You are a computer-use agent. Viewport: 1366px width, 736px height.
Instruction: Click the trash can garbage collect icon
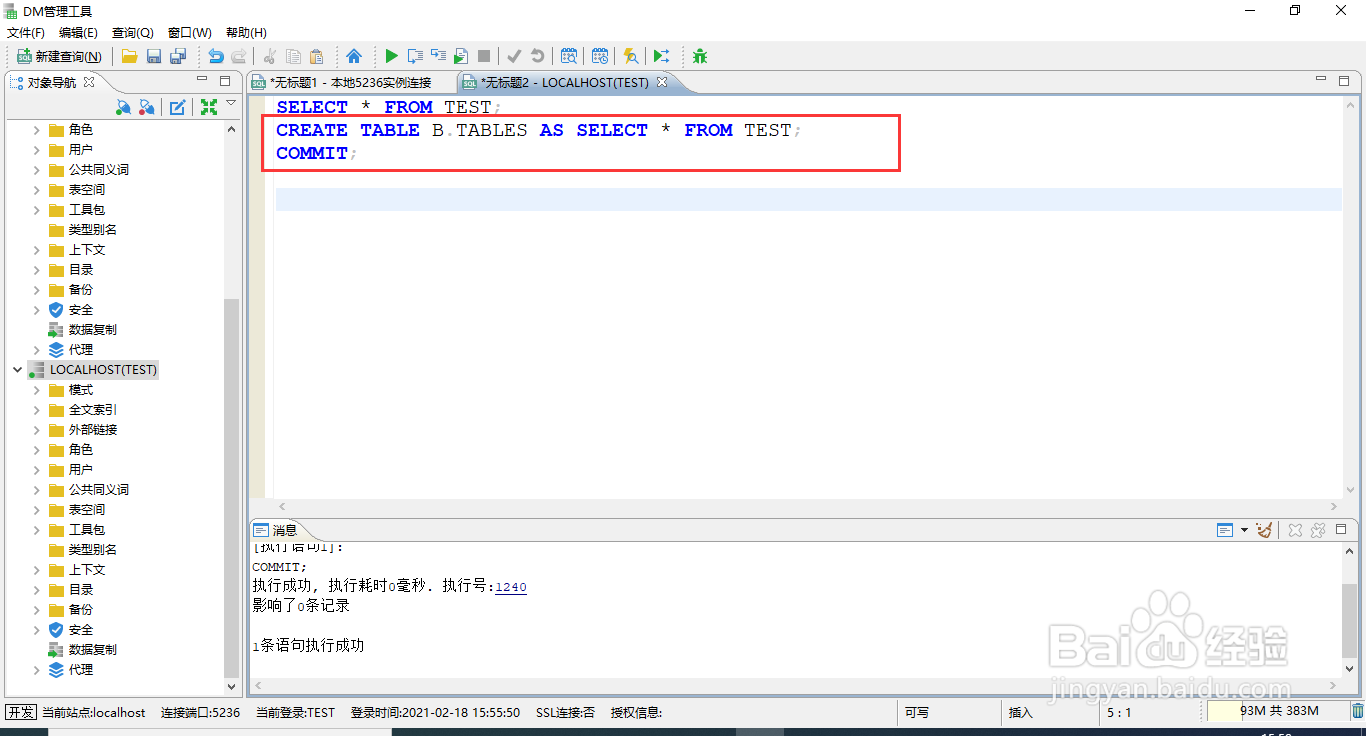click(1357, 712)
